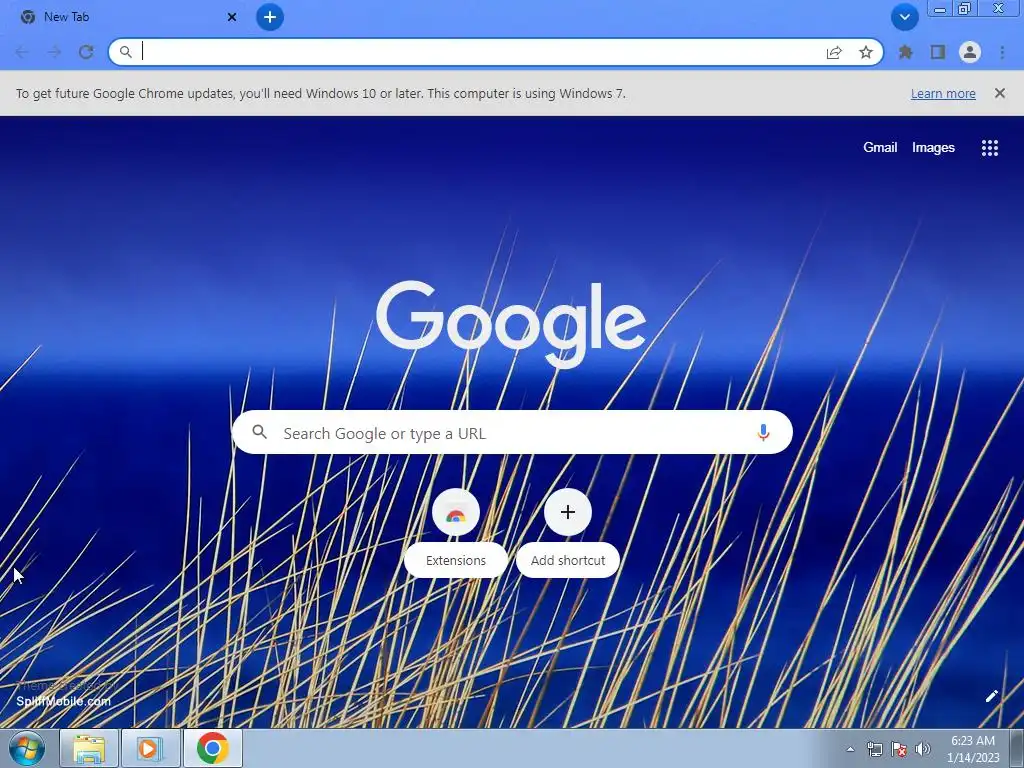This screenshot has width=1024, height=768.
Task: Open Google Images link
Action: (x=933, y=148)
